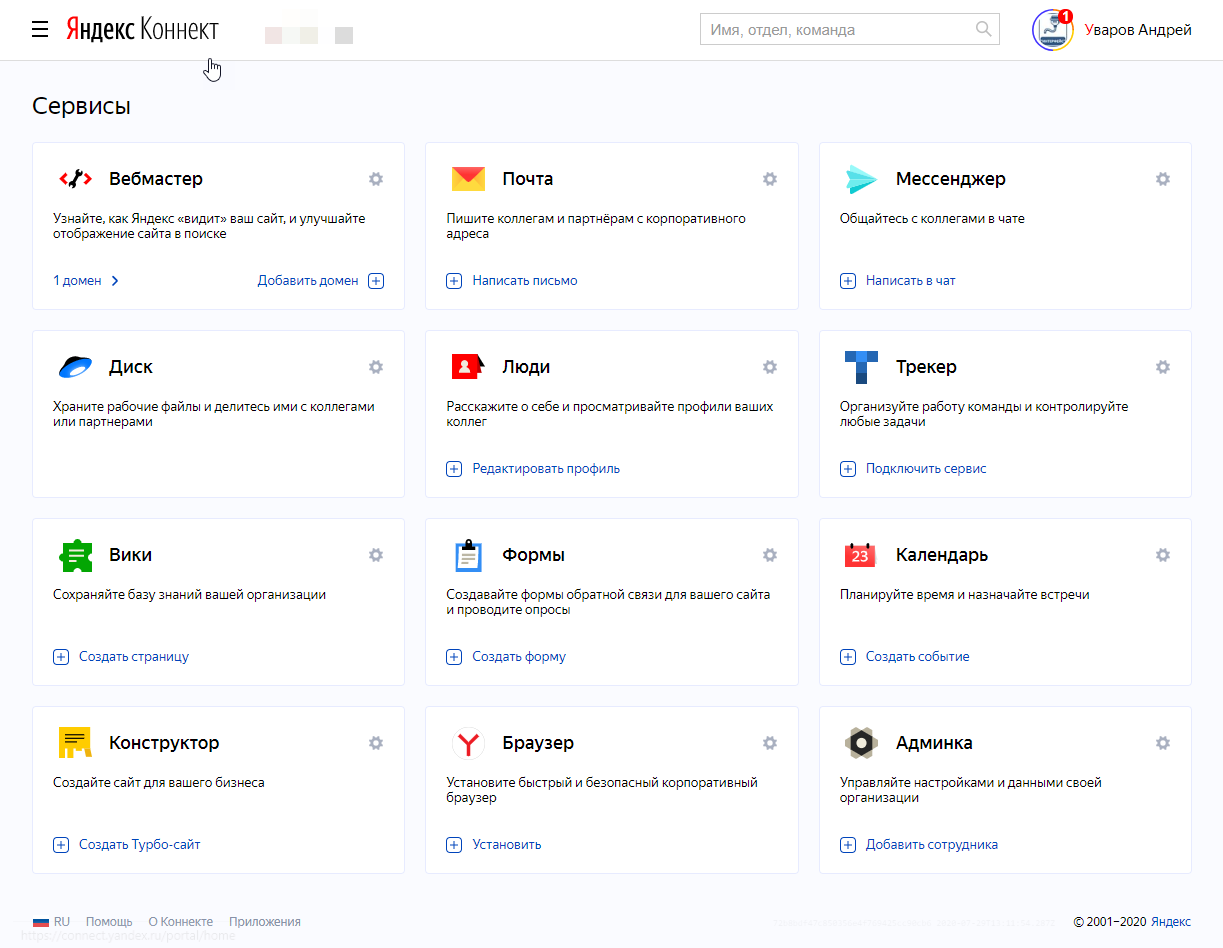Open settings gear of Трекер card
This screenshot has height=948, width=1223.
(x=1163, y=367)
